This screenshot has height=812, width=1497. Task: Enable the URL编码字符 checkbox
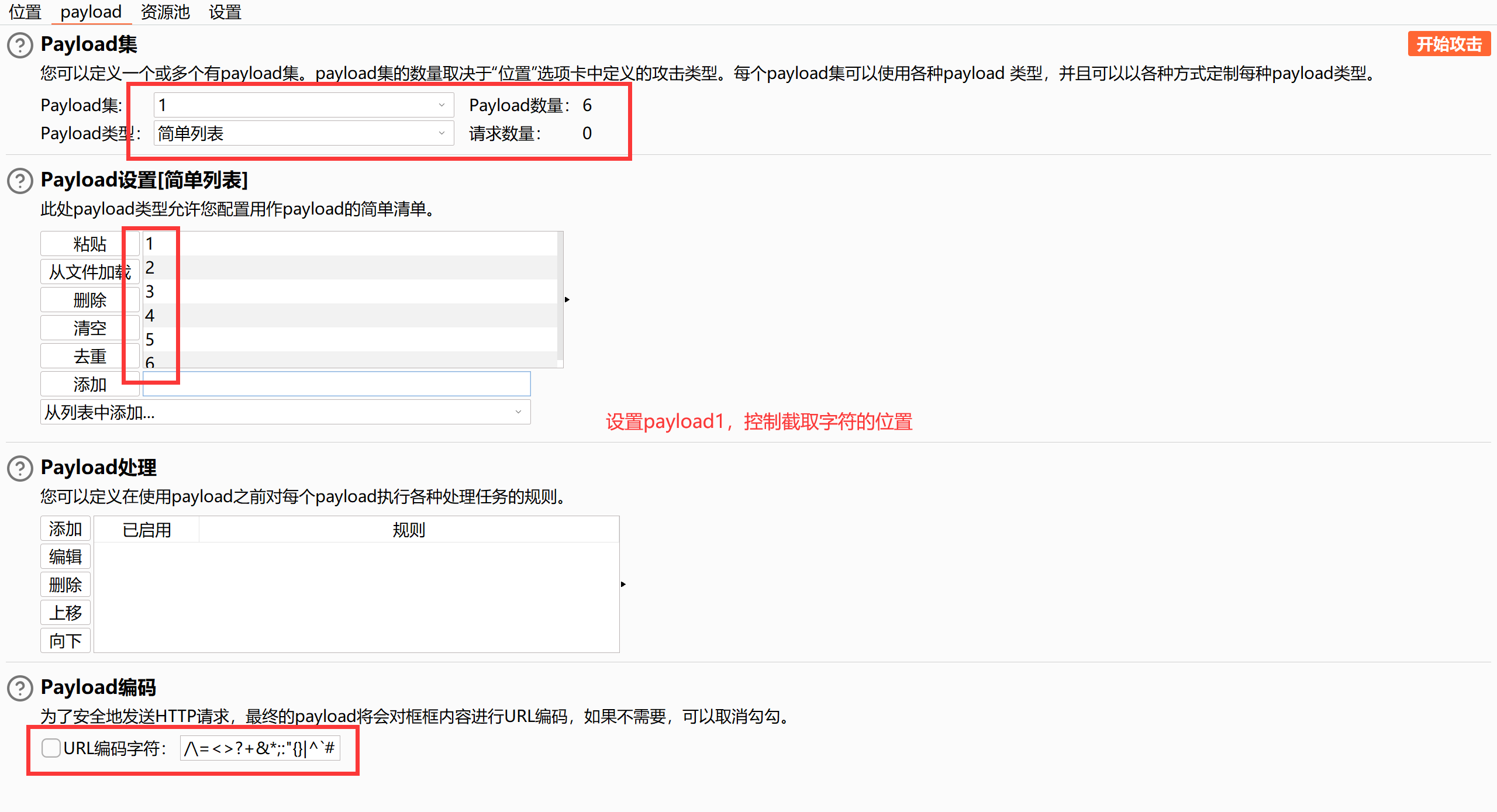click(51, 748)
